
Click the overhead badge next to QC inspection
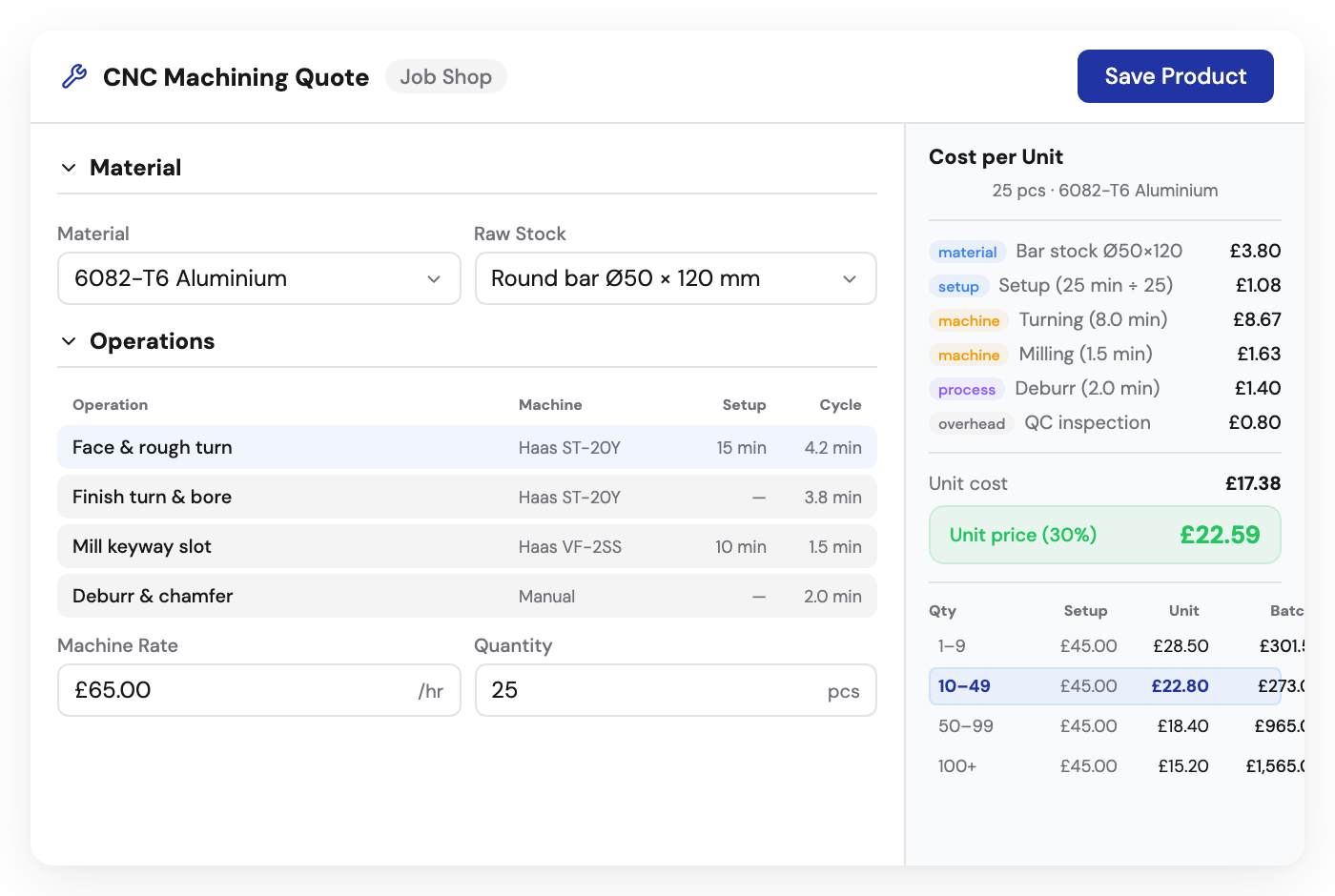pyautogui.click(x=971, y=423)
